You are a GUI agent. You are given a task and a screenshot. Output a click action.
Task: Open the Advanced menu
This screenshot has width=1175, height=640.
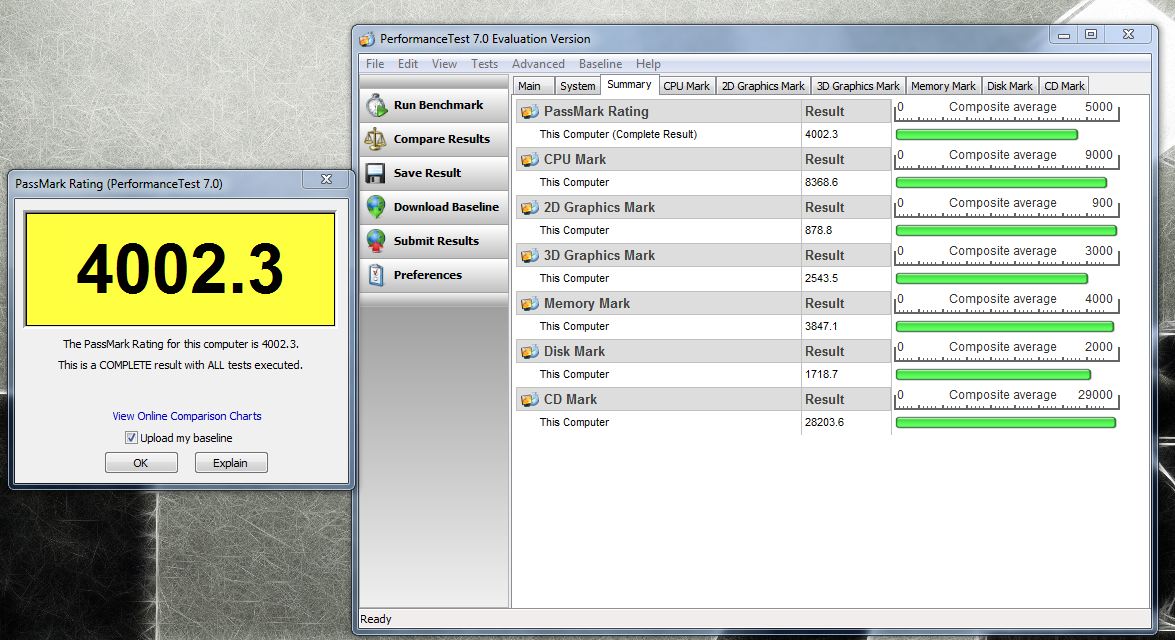(x=538, y=64)
